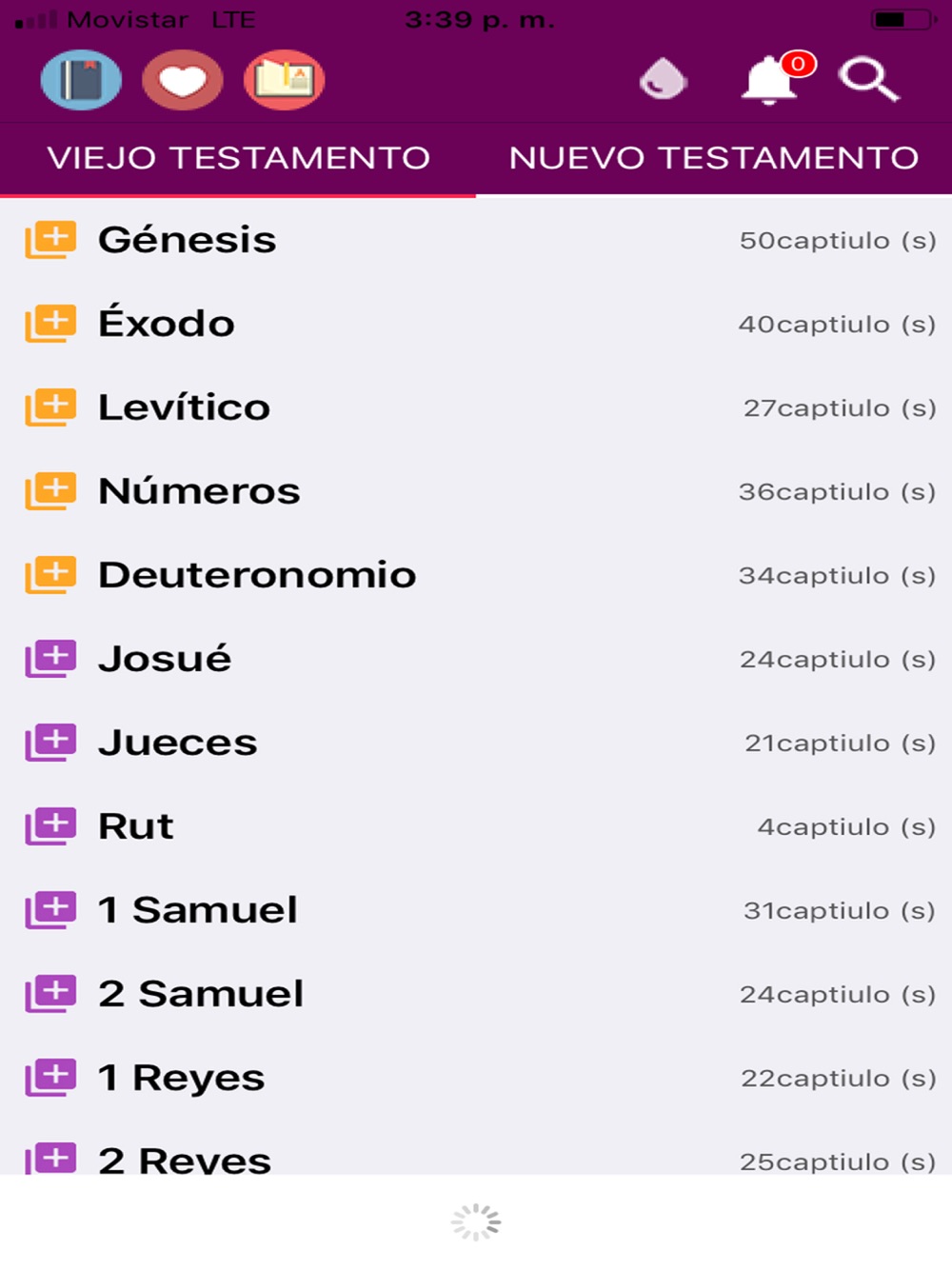
Task: Open favorites with the heart icon
Action: coord(183,80)
